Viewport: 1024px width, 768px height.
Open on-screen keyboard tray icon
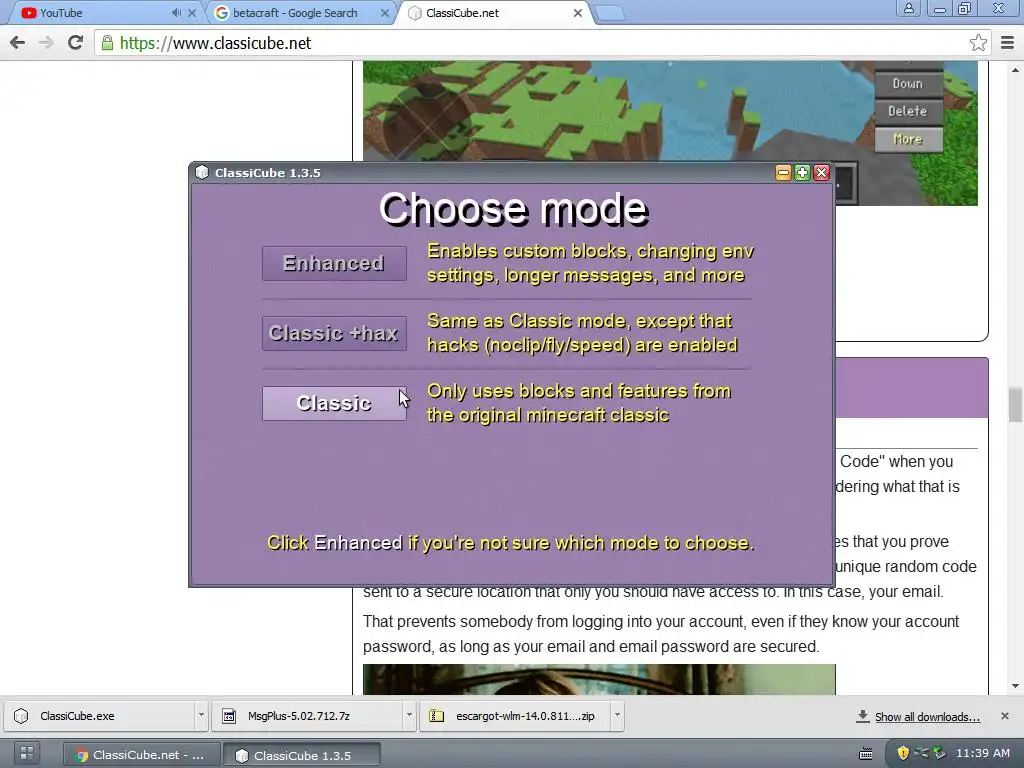coord(866,754)
